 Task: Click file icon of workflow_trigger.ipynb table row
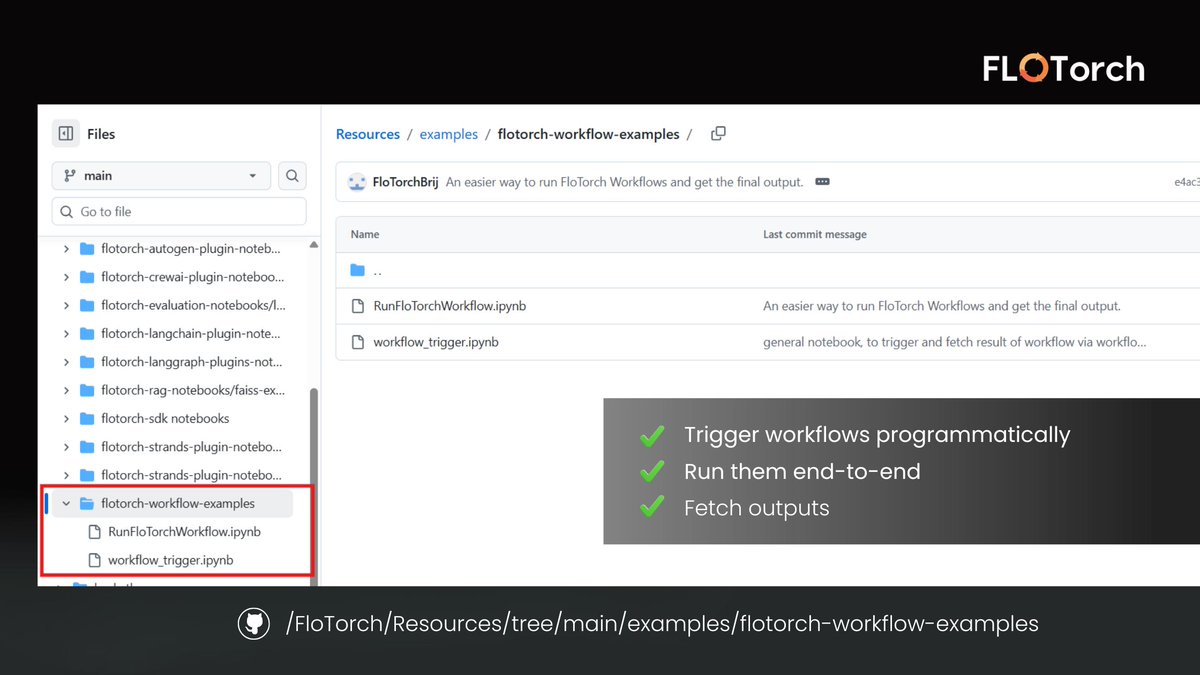click(x=358, y=342)
